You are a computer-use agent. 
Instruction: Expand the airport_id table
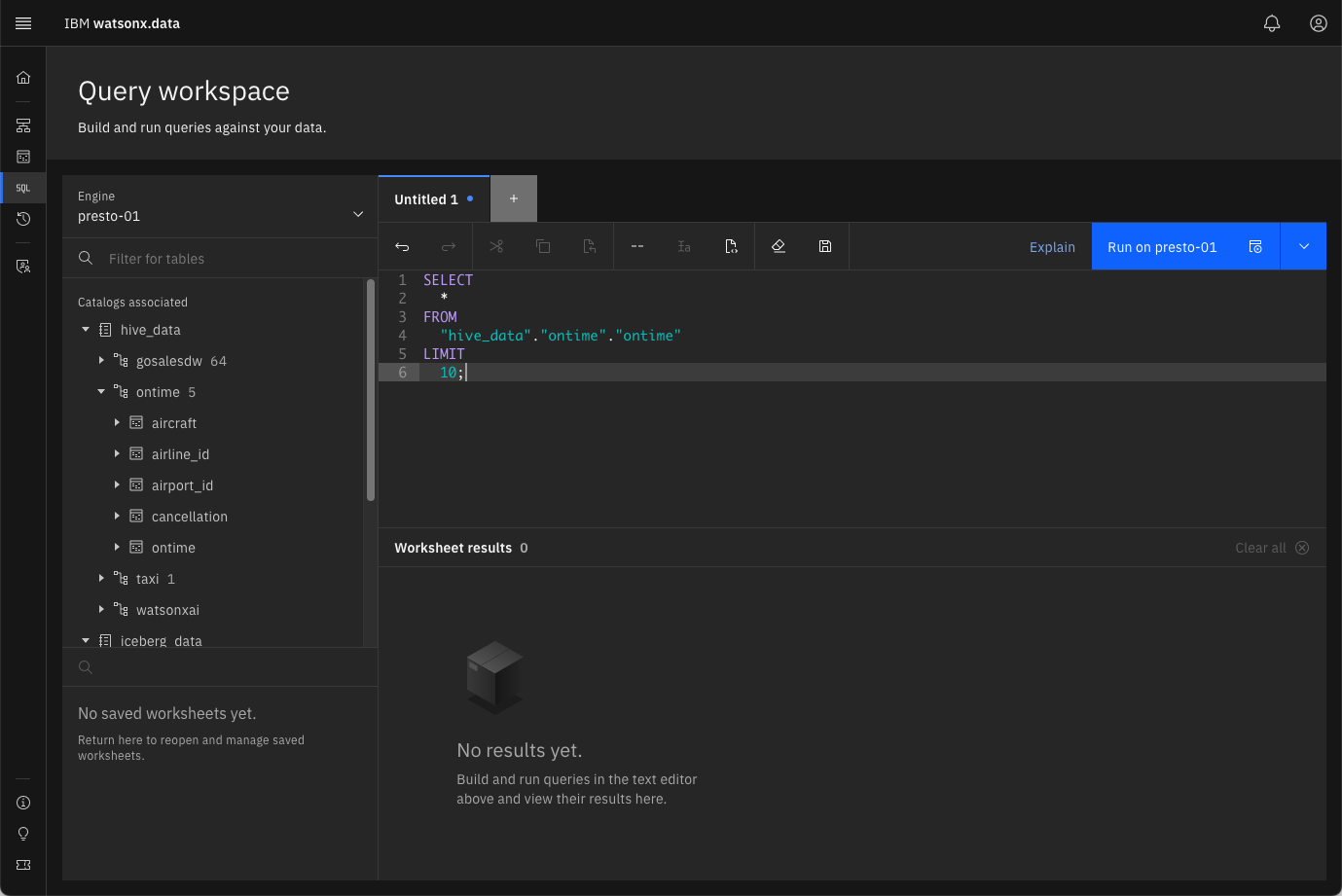click(117, 485)
